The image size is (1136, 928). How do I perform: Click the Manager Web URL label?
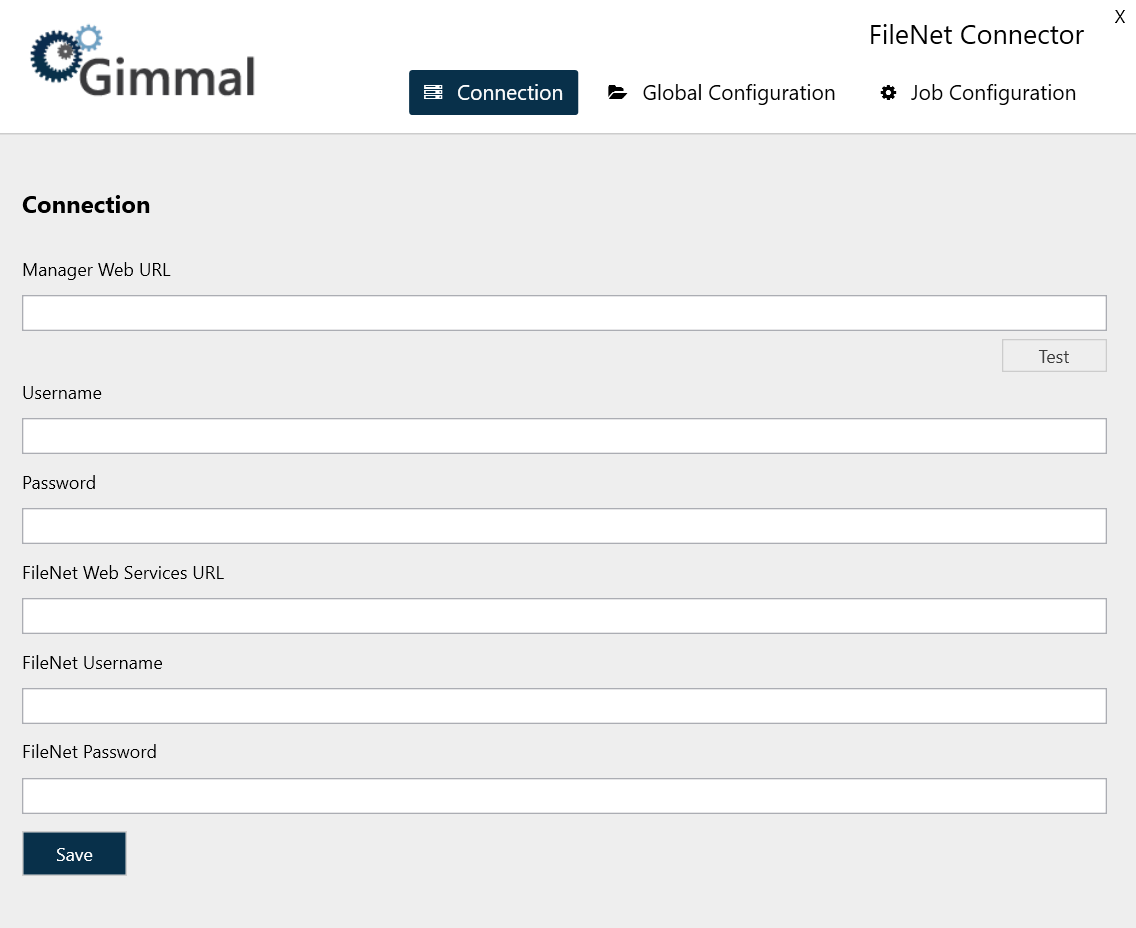click(x=96, y=270)
